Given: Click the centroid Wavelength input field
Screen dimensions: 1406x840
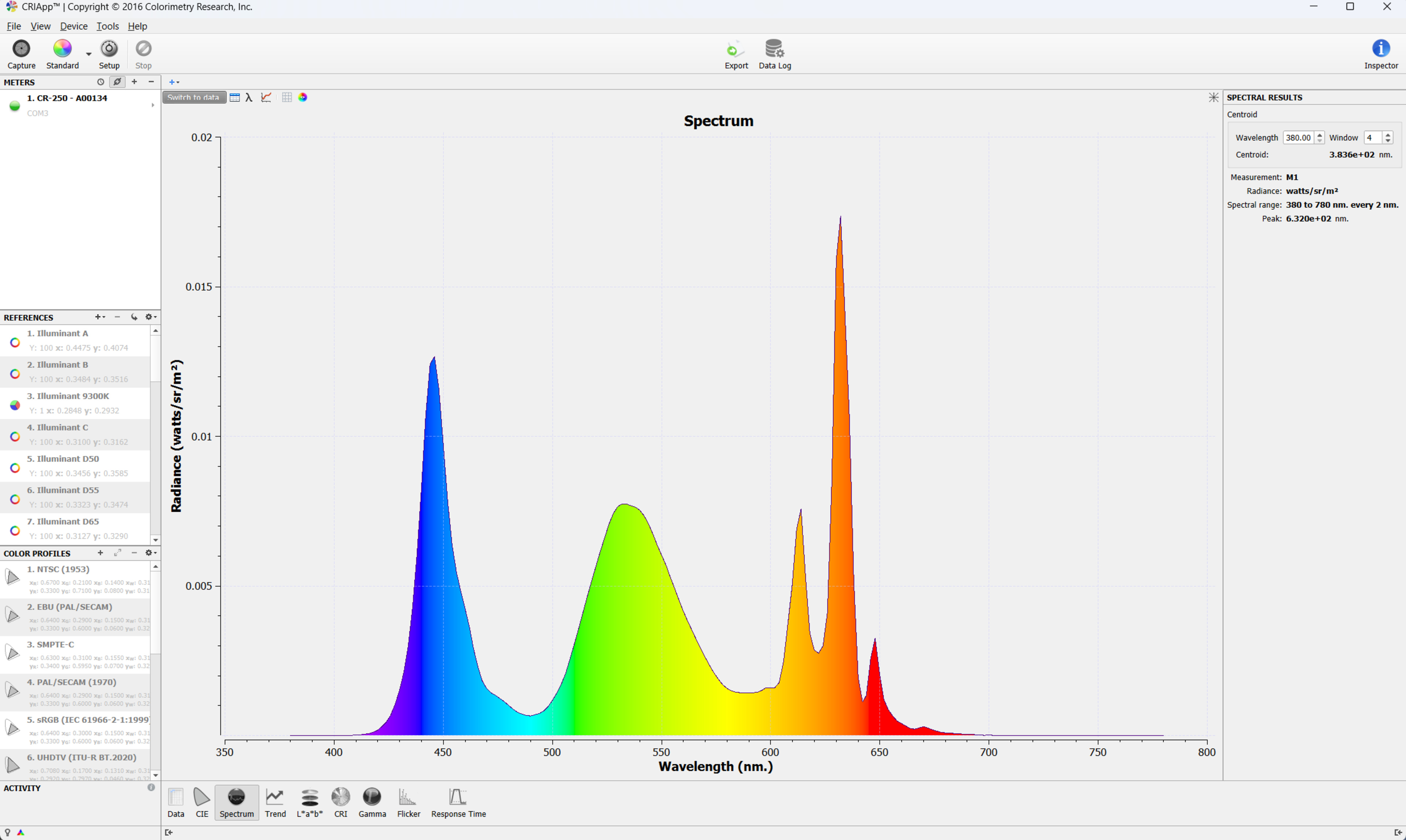Looking at the screenshot, I should (1297, 138).
